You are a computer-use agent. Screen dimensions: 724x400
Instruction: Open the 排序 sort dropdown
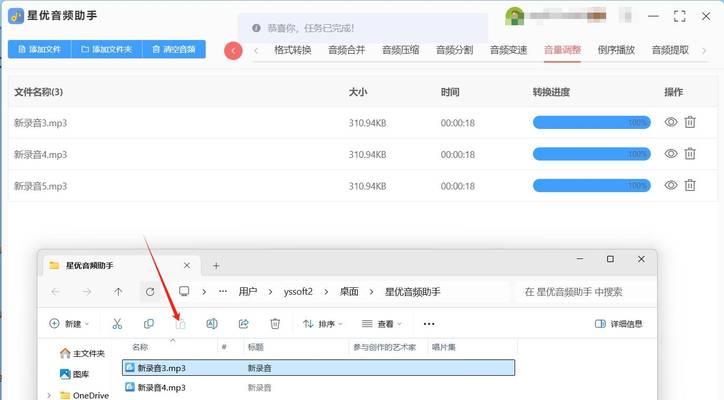(x=323, y=324)
